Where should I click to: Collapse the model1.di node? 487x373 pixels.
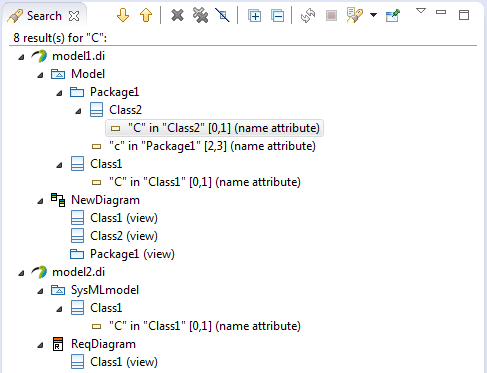(x=21, y=57)
